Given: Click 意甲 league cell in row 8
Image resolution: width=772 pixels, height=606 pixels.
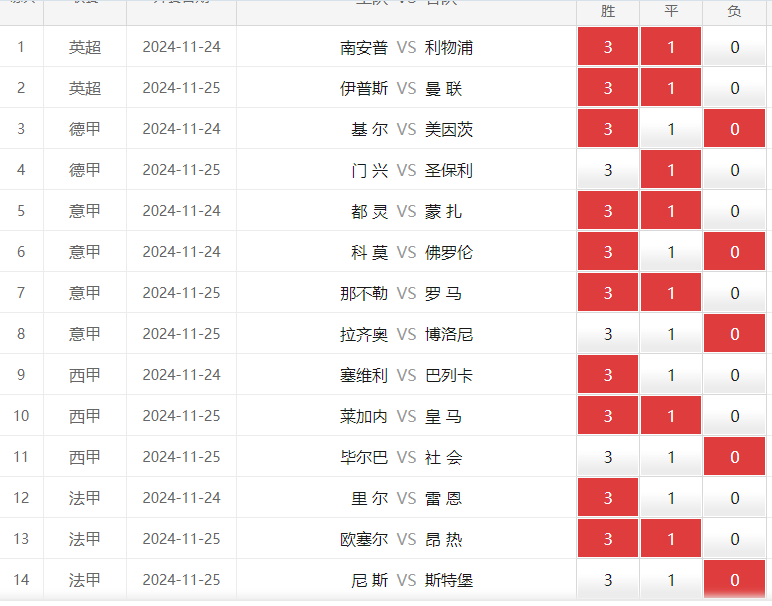Looking at the screenshot, I should pyautogui.click(x=85, y=334).
